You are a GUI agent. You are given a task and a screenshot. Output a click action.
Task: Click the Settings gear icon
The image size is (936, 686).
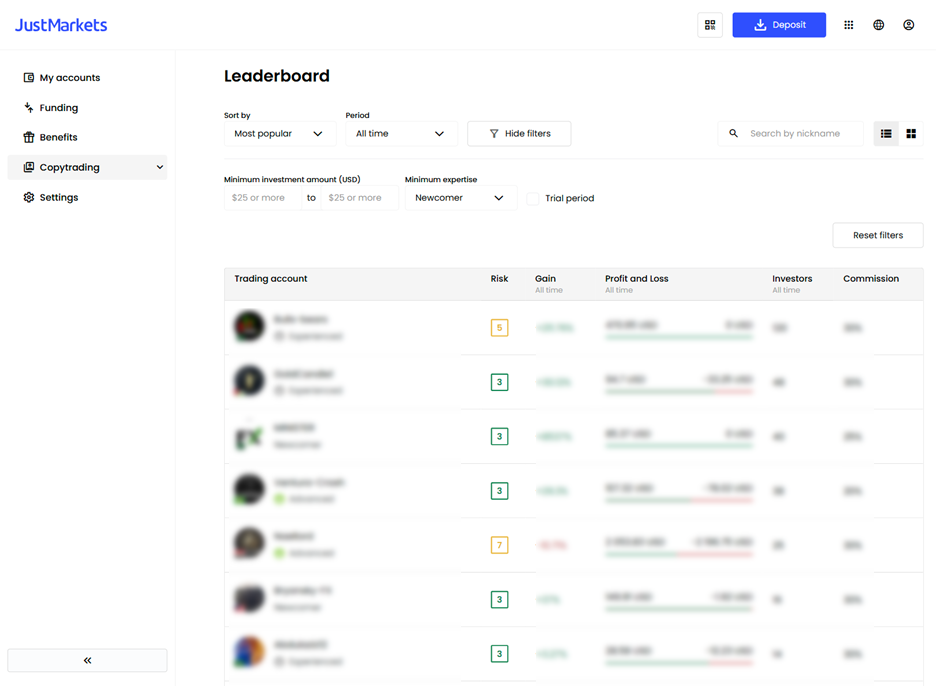[x=29, y=197]
